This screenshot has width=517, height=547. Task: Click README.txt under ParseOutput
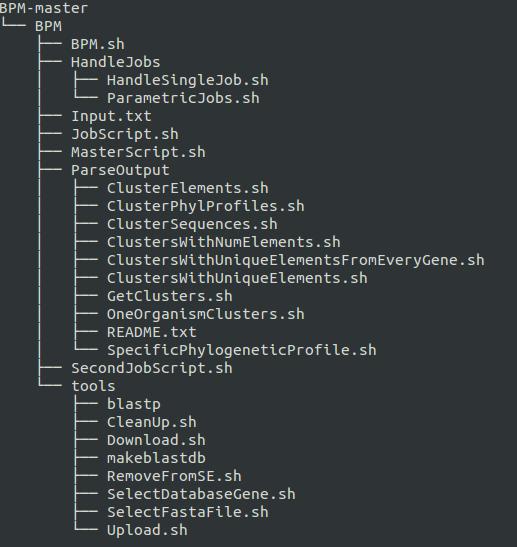tap(152, 332)
